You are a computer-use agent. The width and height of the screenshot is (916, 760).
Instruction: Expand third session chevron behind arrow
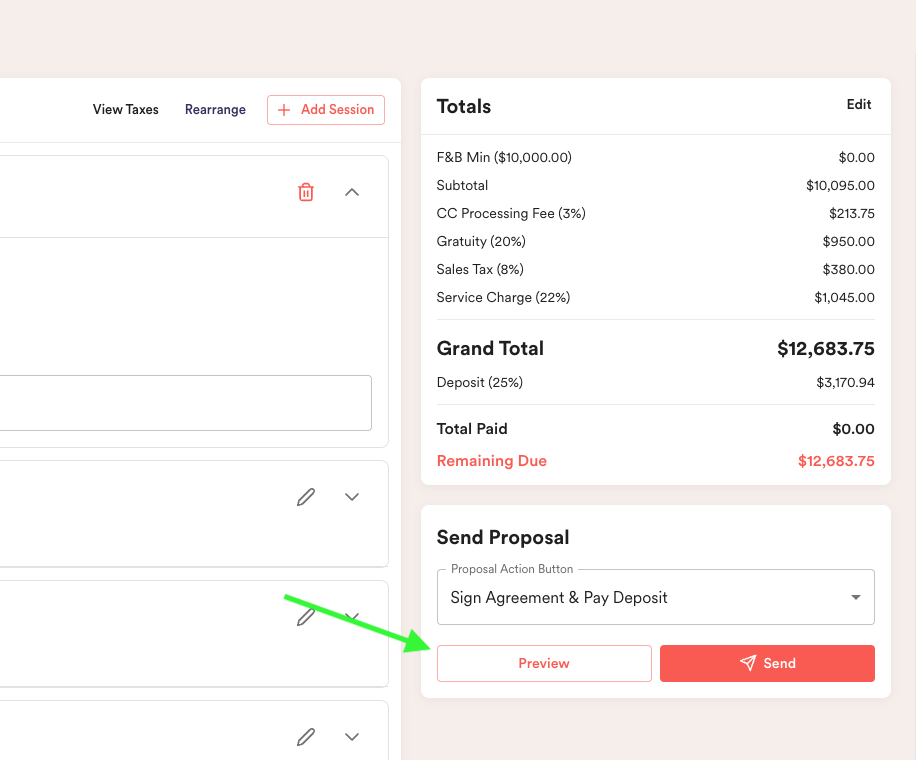pos(352,616)
